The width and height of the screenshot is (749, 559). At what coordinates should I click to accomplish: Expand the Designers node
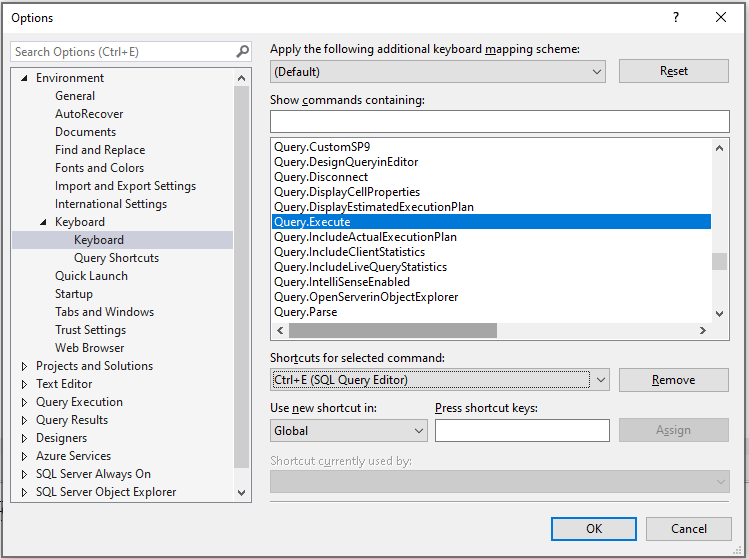coord(24,438)
